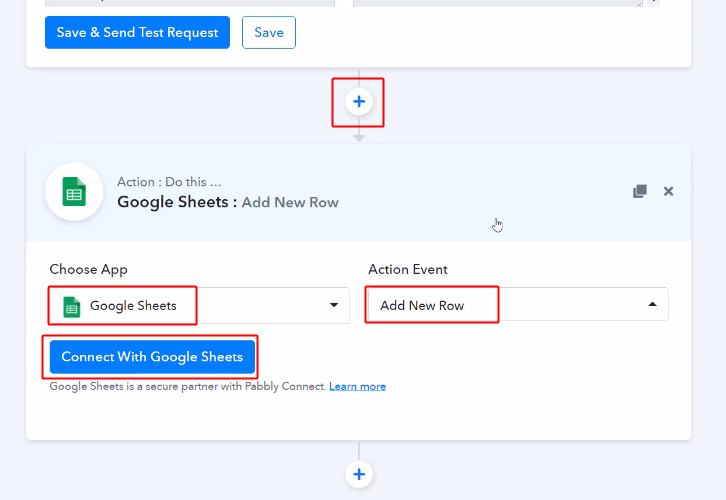
Task: Add step via plus below Google Sheets action
Action: click(359, 474)
